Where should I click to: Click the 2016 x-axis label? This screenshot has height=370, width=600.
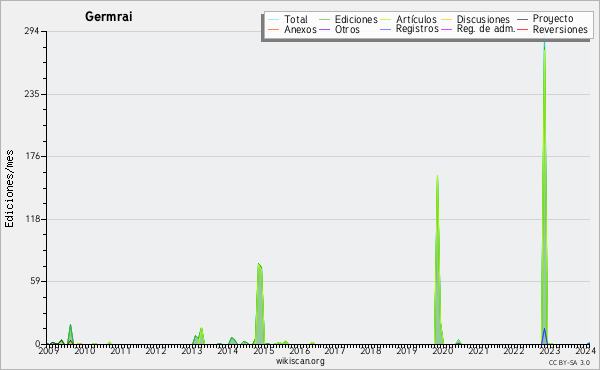[x=300, y=350]
